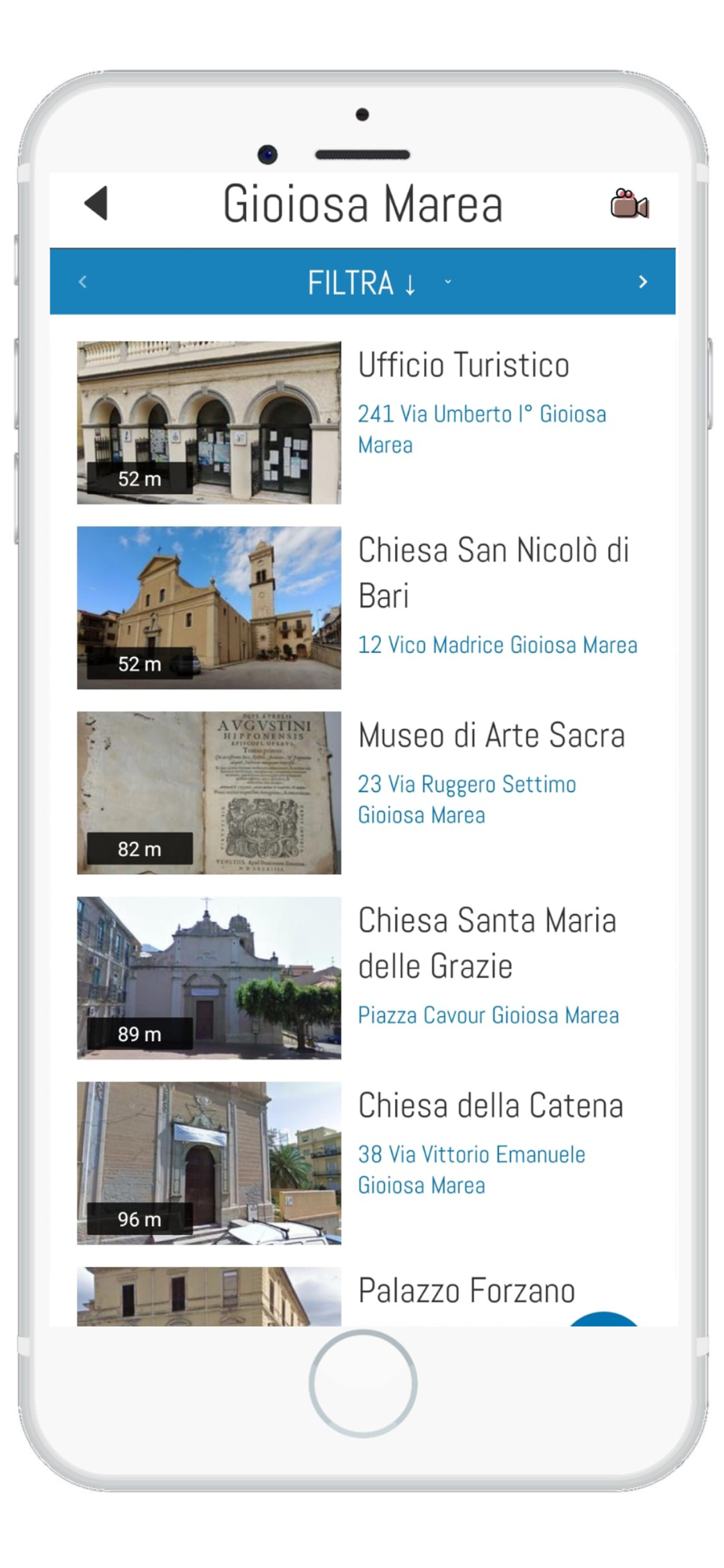The width and height of the screenshot is (724, 1568).
Task: Open address 23 Via Ruggero Settimo link
Action: pyautogui.click(x=467, y=799)
